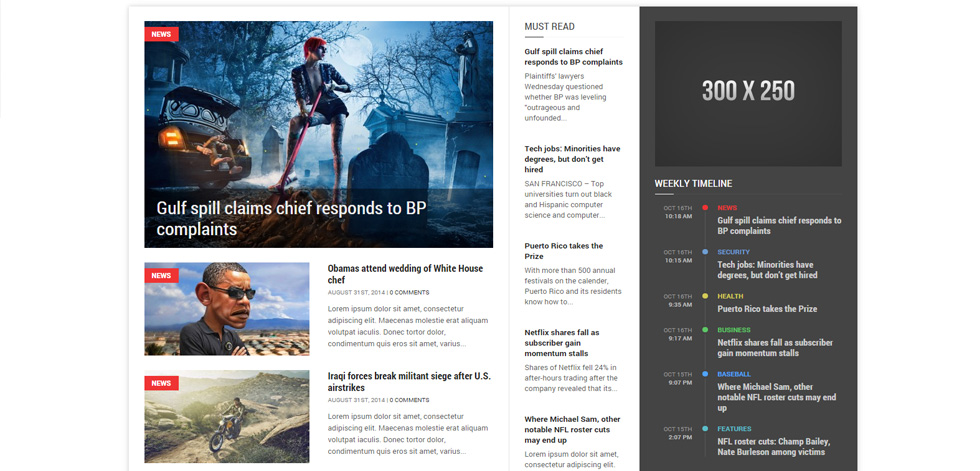The height and width of the screenshot is (471, 980).
Task: Open the motorbike article thumbnail
Action: [x=227, y=417]
